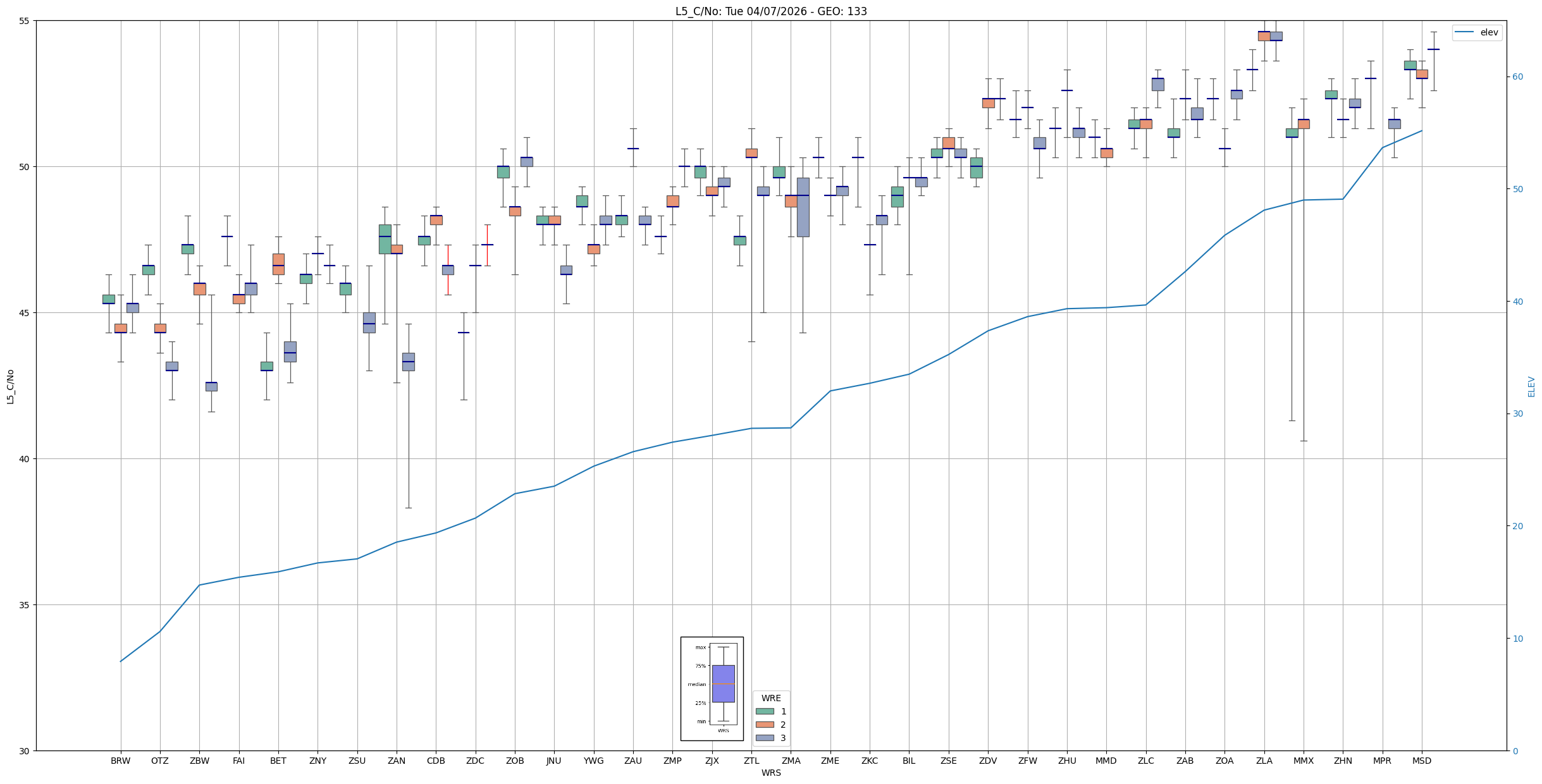This screenshot has width=1542, height=784.
Task: Click the WRS x-axis label
Action: click(x=770, y=773)
